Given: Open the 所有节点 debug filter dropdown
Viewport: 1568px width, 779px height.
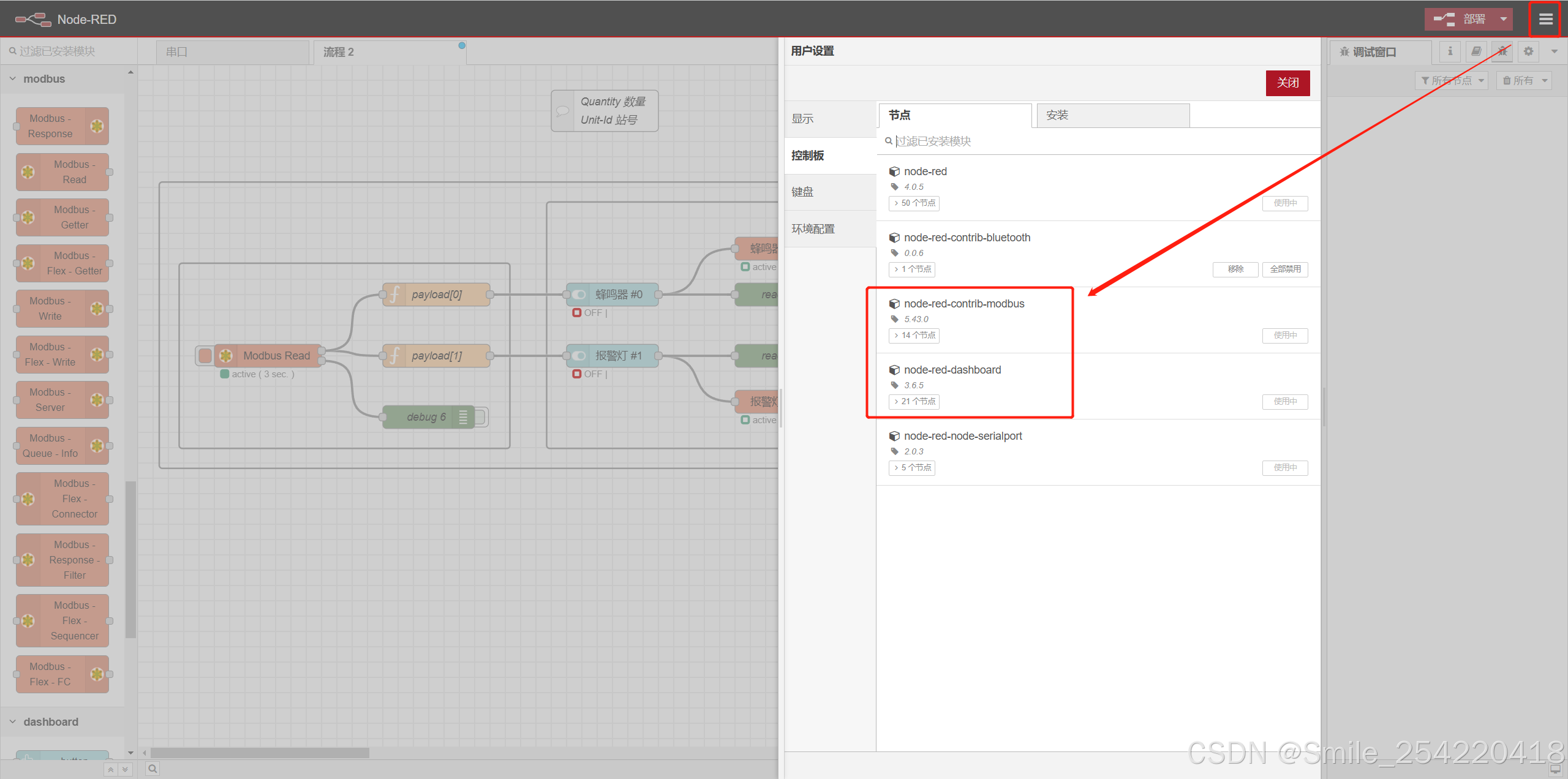Looking at the screenshot, I should 1451,81.
